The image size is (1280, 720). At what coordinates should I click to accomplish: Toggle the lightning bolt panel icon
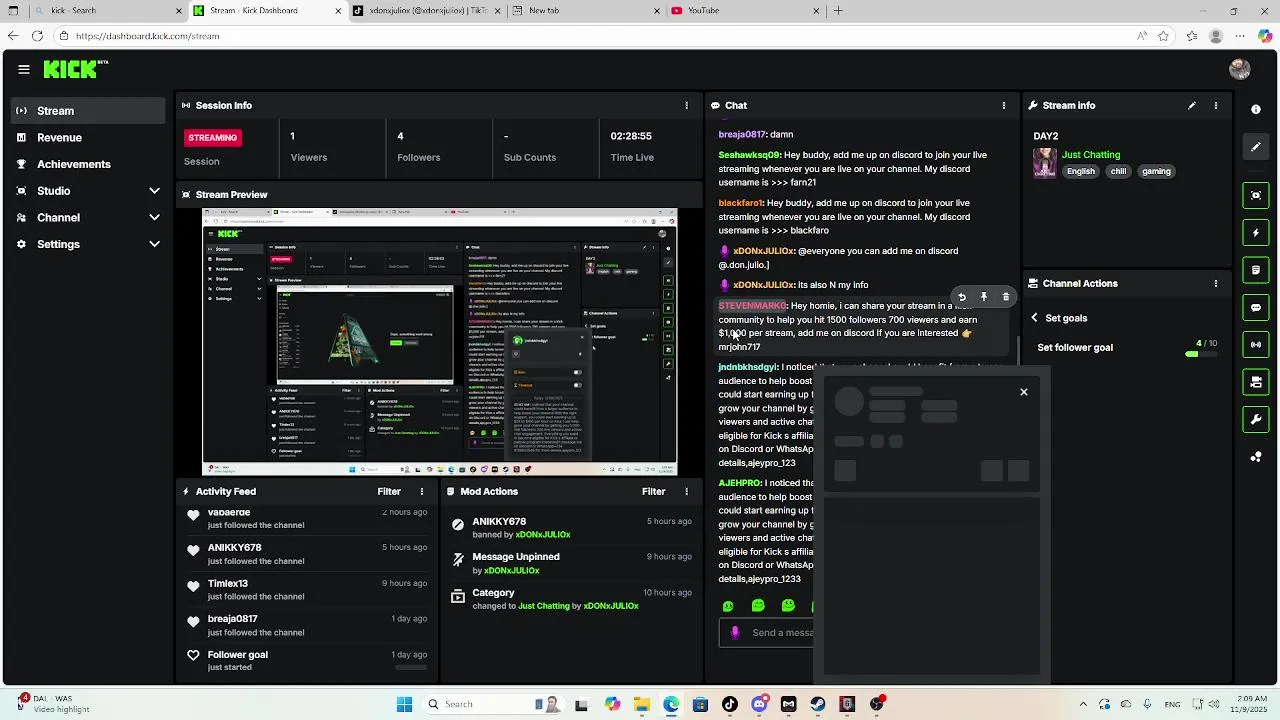(1256, 233)
